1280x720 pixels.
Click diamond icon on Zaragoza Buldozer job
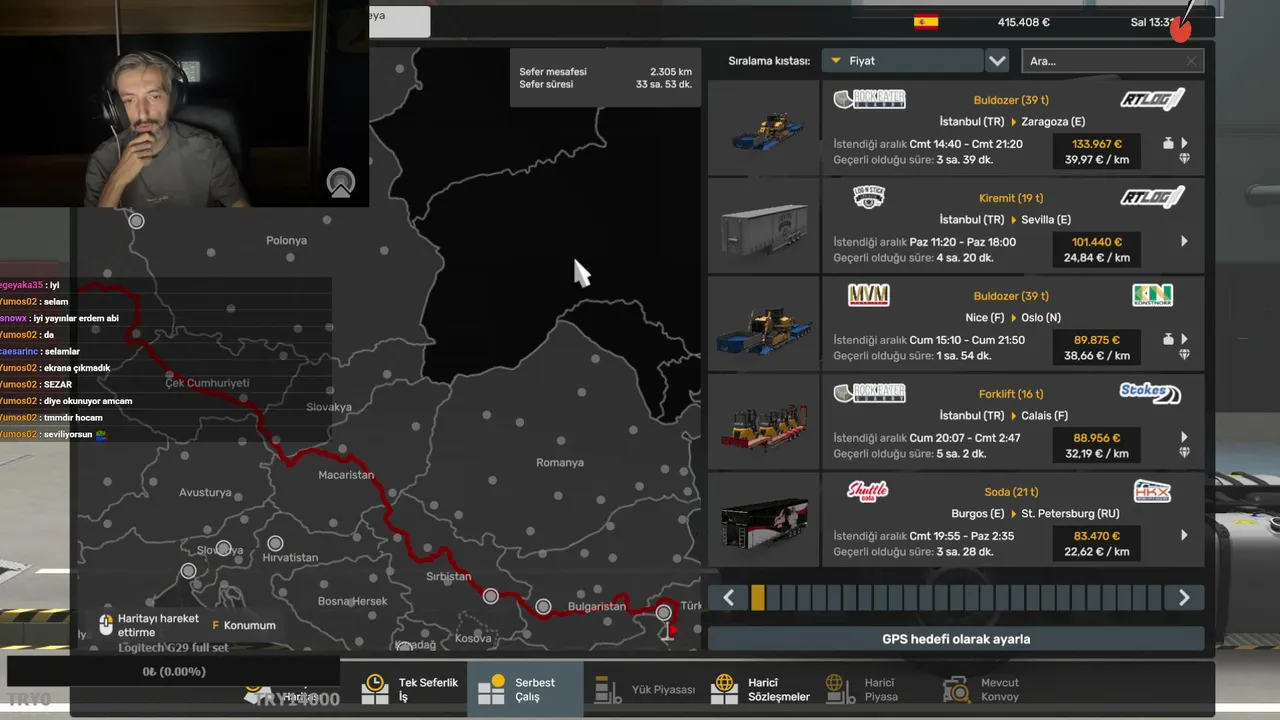pyautogui.click(x=1184, y=158)
